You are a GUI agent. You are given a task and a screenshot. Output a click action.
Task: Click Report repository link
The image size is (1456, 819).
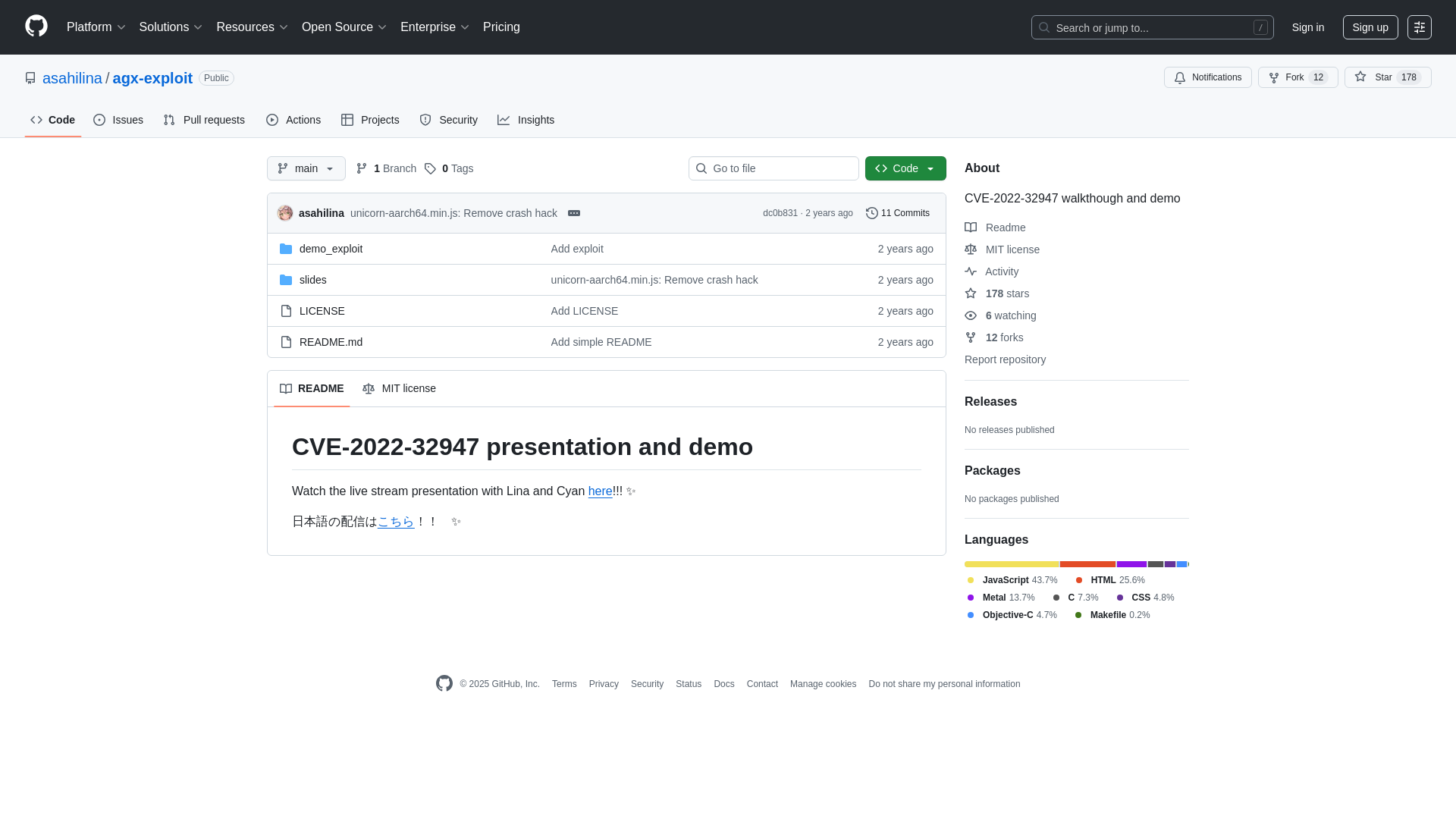[x=1005, y=359]
